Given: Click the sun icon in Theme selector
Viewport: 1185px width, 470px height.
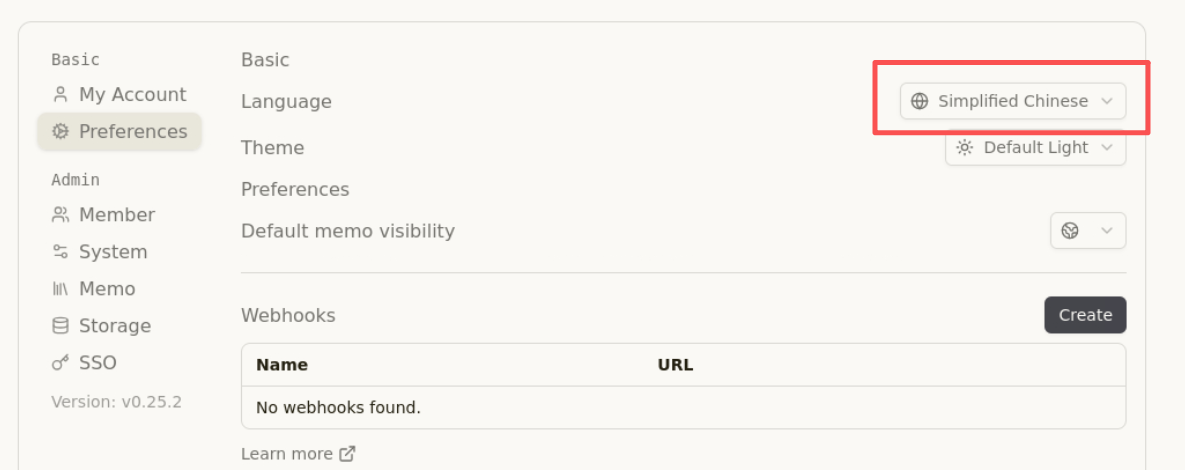Looking at the screenshot, I should (964, 148).
